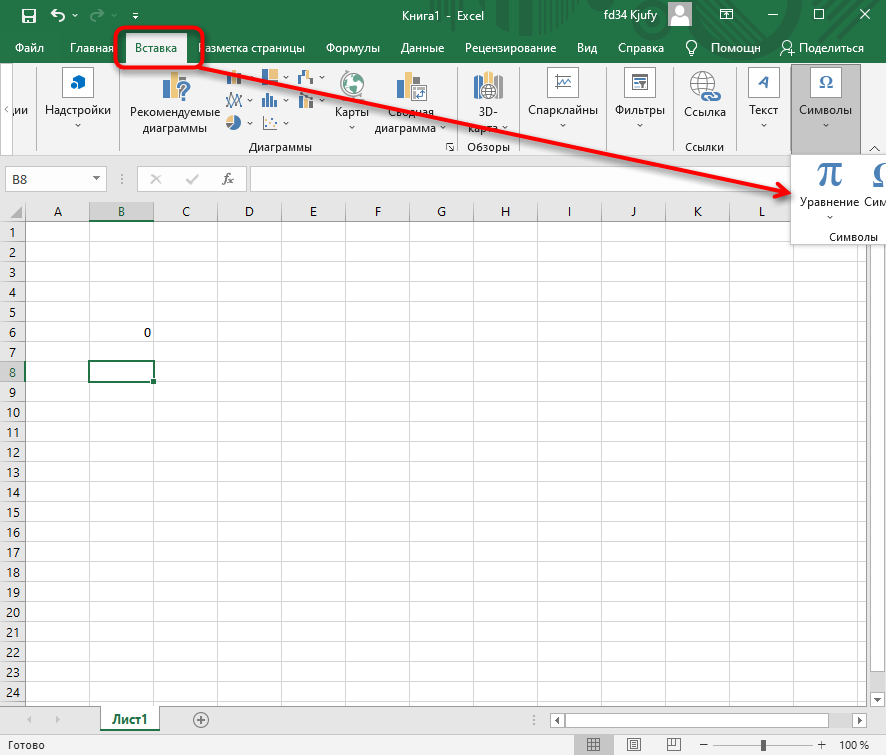Select the Лист1 sheet tab
Screen dimensions: 886x755
point(129,719)
